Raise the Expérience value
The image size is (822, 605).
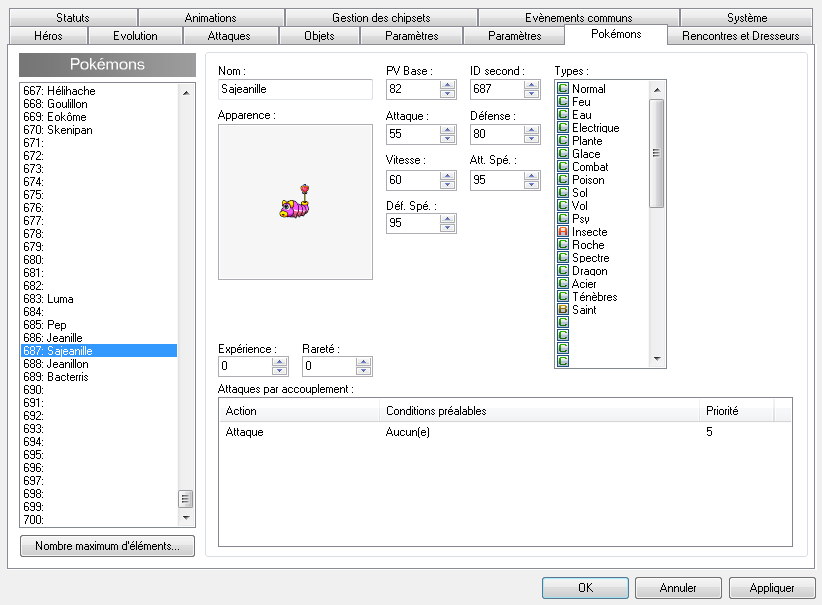279,362
